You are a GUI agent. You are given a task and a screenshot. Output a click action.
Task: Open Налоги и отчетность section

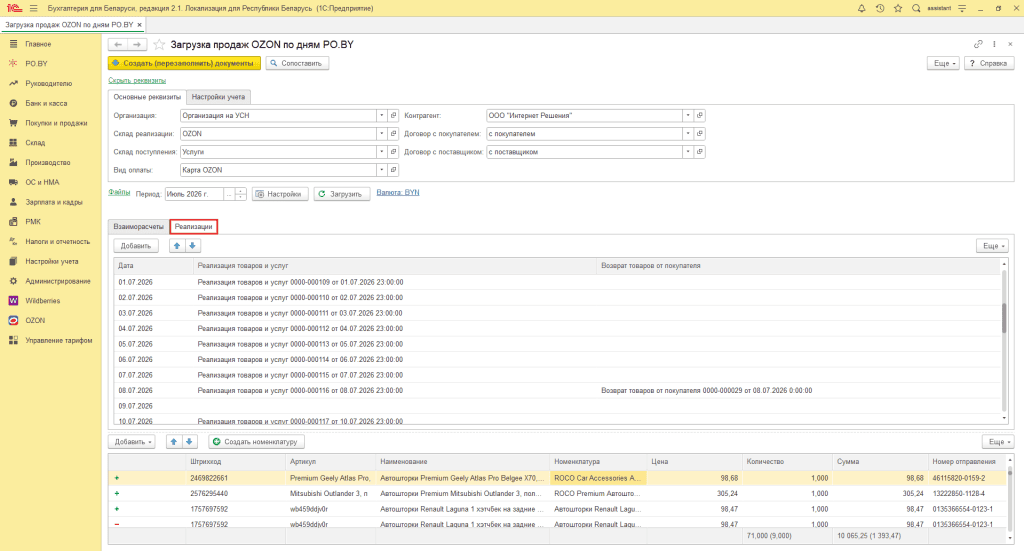coord(57,242)
